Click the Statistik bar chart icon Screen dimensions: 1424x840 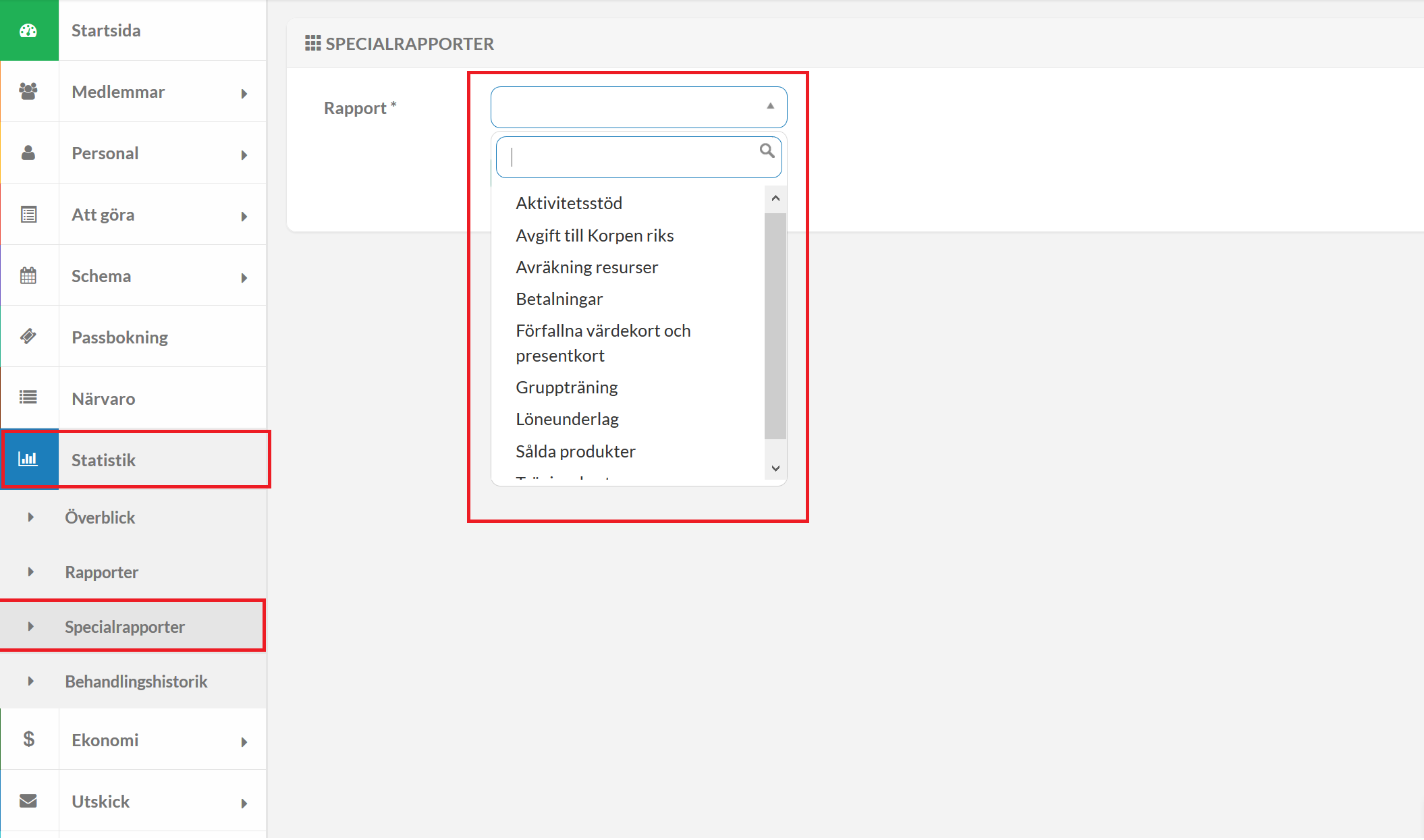pyautogui.click(x=28, y=459)
